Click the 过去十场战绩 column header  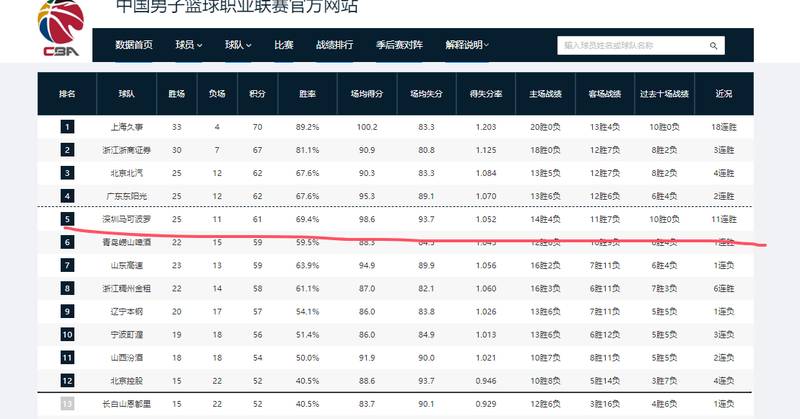click(x=664, y=94)
